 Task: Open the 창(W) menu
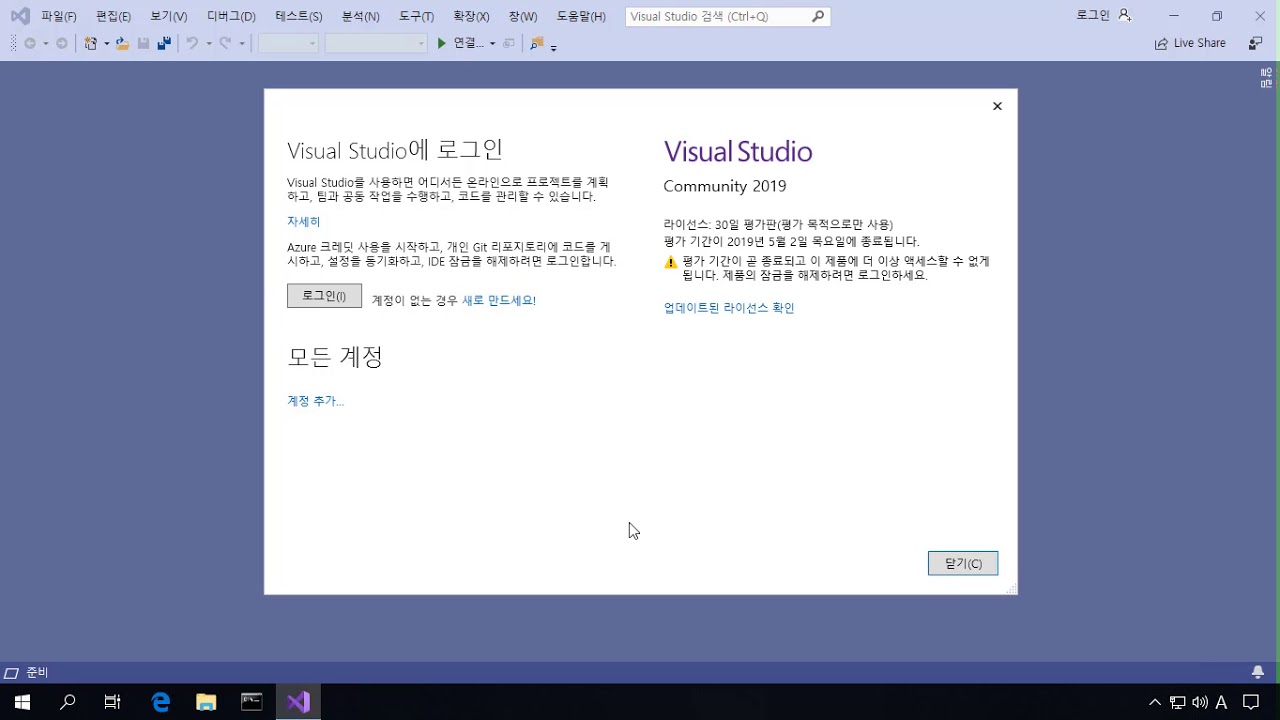pyautogui.click(x=522, y=16)
